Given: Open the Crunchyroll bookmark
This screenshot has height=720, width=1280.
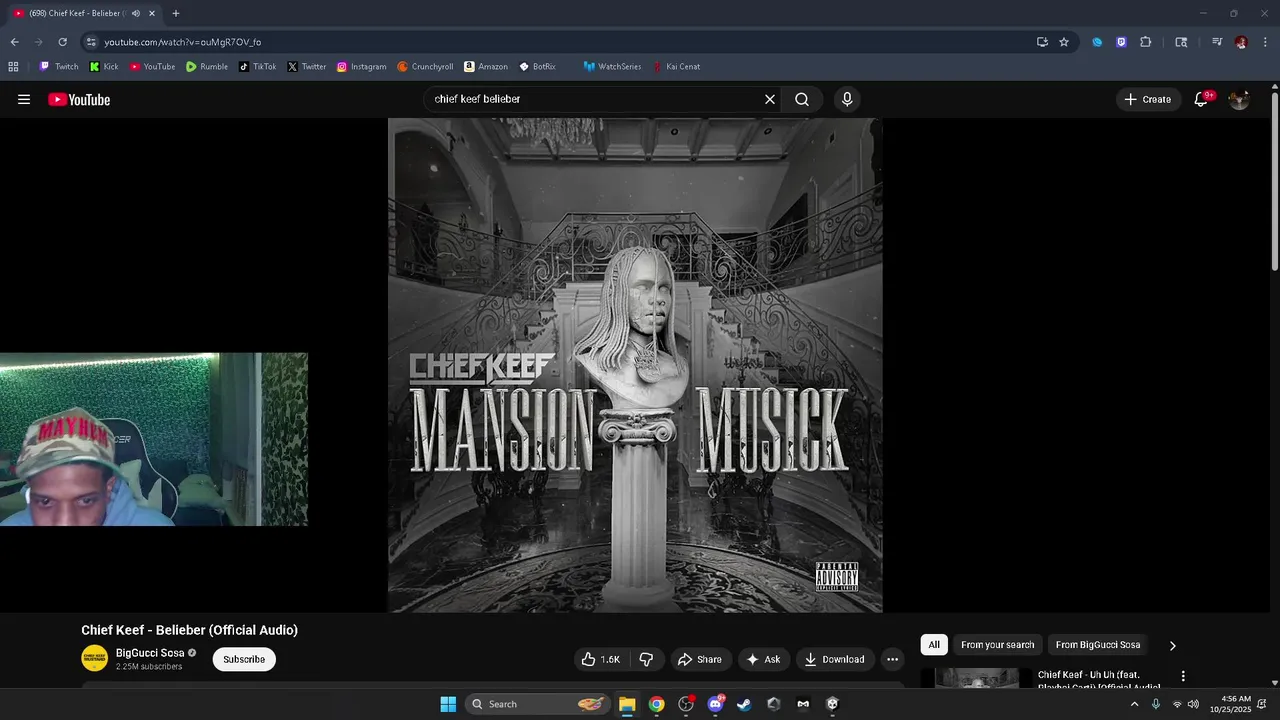Looking at the screenshot, I should pos(425,67).
